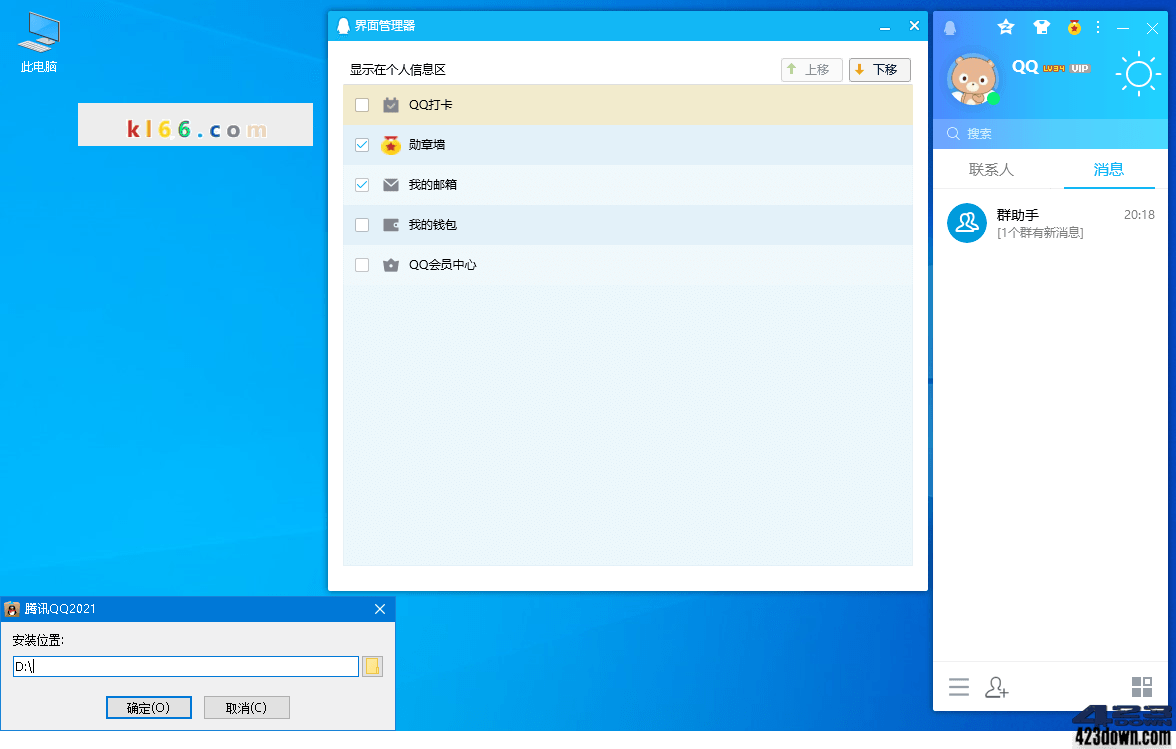This screenshot has height=749, width=1176.
Task: Close the 腾讯QQ2021 installer dialog
Action: (x=380, y=609)
